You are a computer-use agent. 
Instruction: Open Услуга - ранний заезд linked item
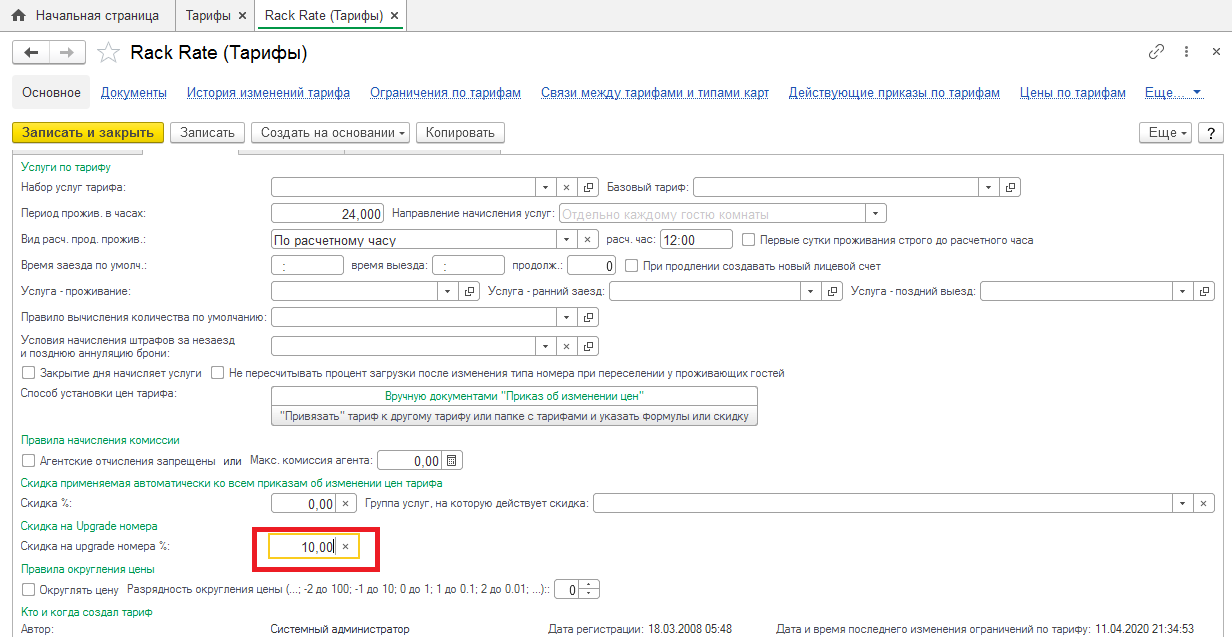point(833,291)
